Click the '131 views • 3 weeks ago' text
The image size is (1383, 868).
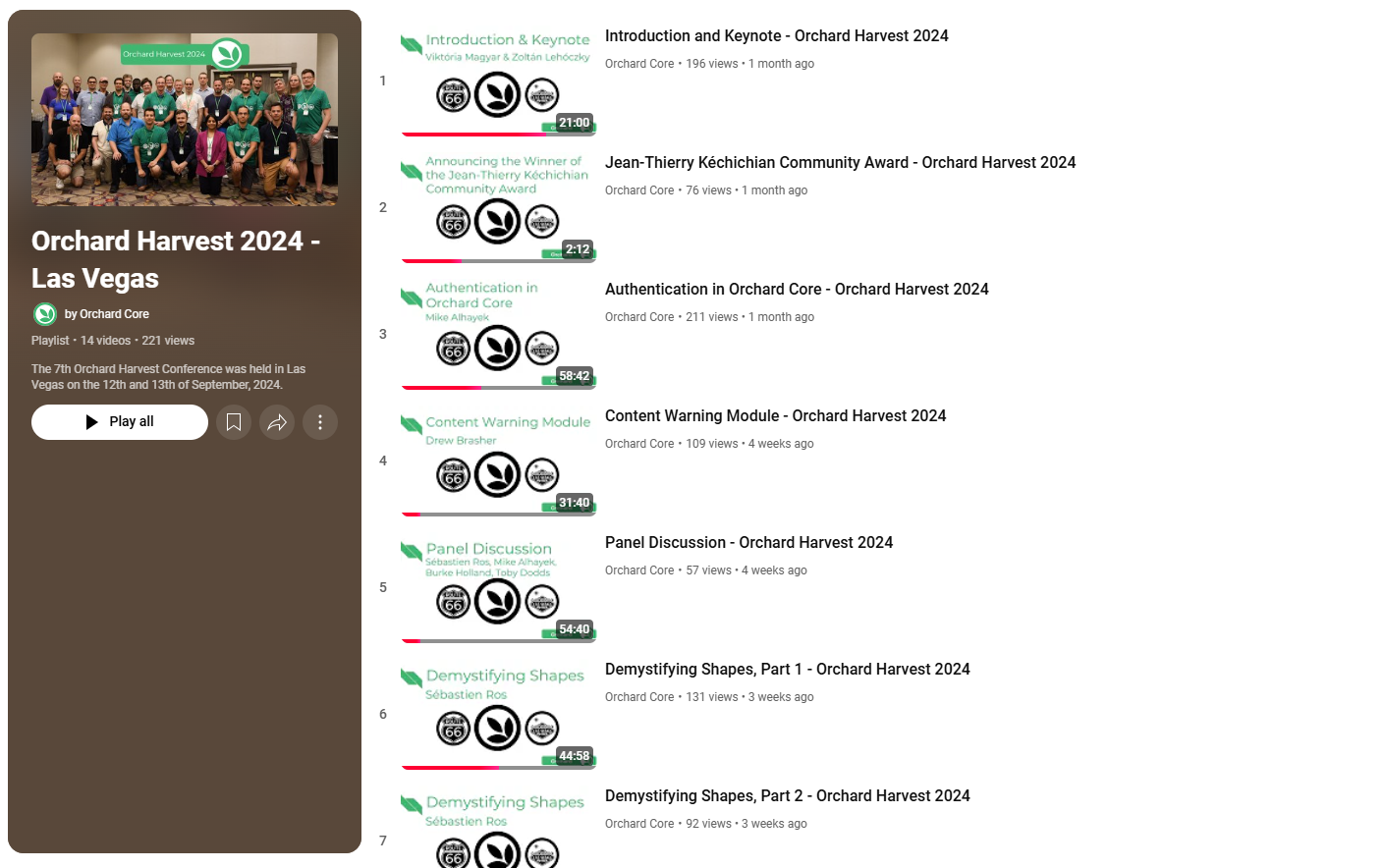(x=750, y=697)
